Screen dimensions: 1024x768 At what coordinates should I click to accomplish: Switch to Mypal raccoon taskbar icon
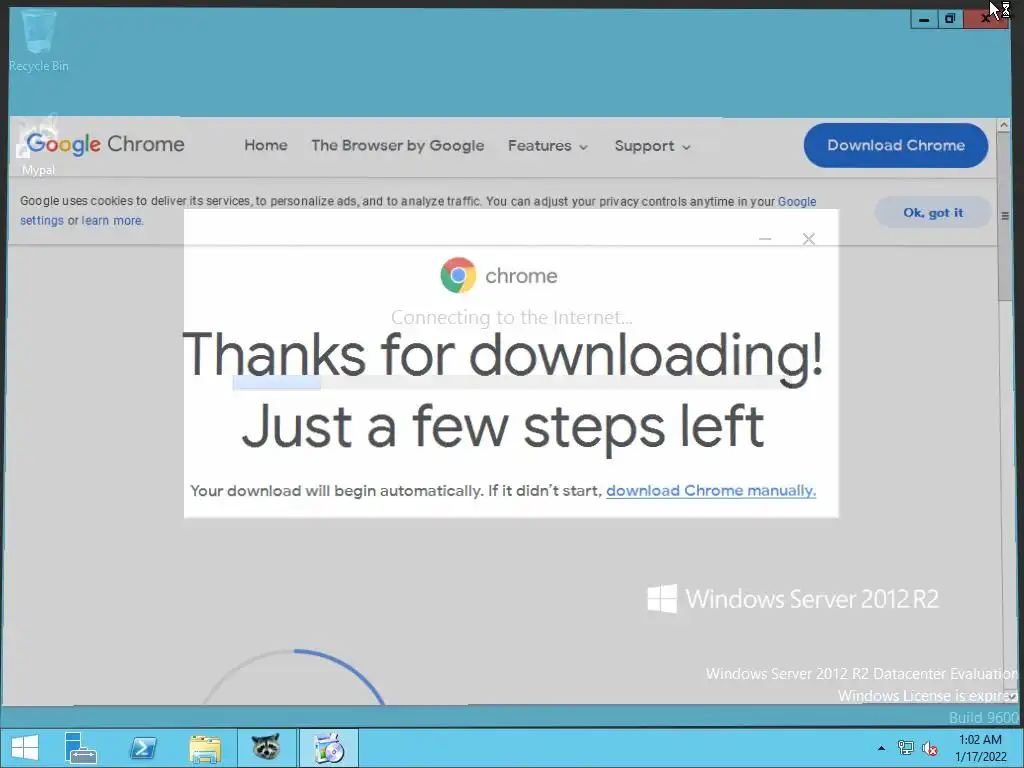266,748
